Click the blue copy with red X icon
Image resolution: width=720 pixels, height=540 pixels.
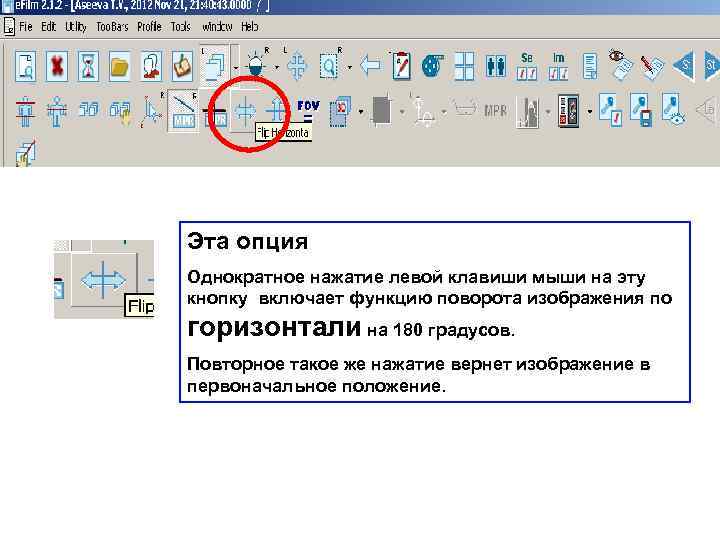coord(340,112)
